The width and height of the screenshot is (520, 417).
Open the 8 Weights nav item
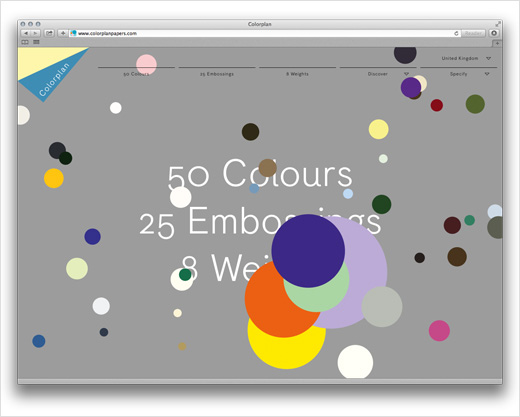pos(297,74)
